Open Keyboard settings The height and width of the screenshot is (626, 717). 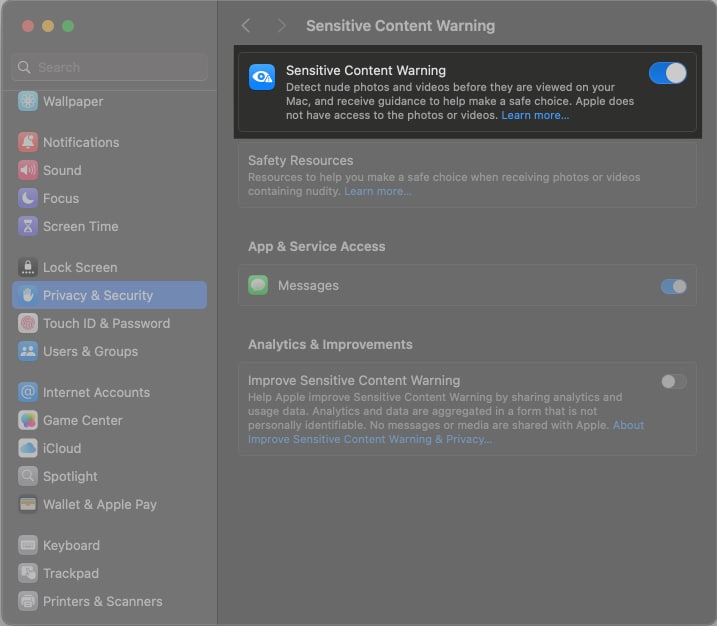click(109, 545)
